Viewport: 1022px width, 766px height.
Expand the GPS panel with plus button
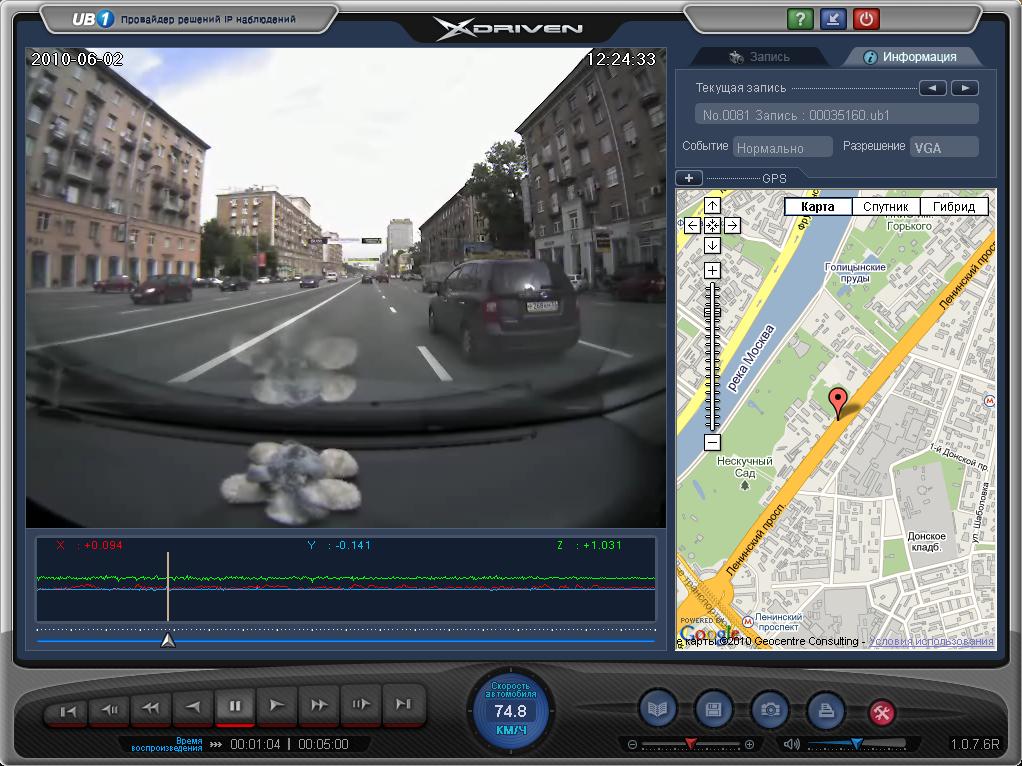pos(689,178)
